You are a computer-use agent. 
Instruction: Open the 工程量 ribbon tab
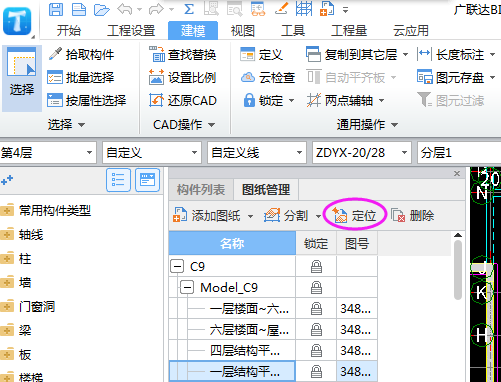[x=349, y=31]
